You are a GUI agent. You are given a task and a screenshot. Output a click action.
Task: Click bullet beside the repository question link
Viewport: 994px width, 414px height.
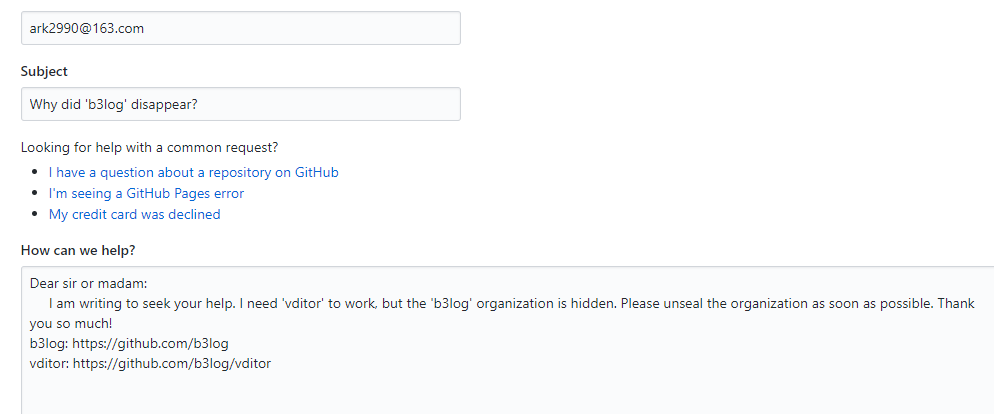[36, 173]
